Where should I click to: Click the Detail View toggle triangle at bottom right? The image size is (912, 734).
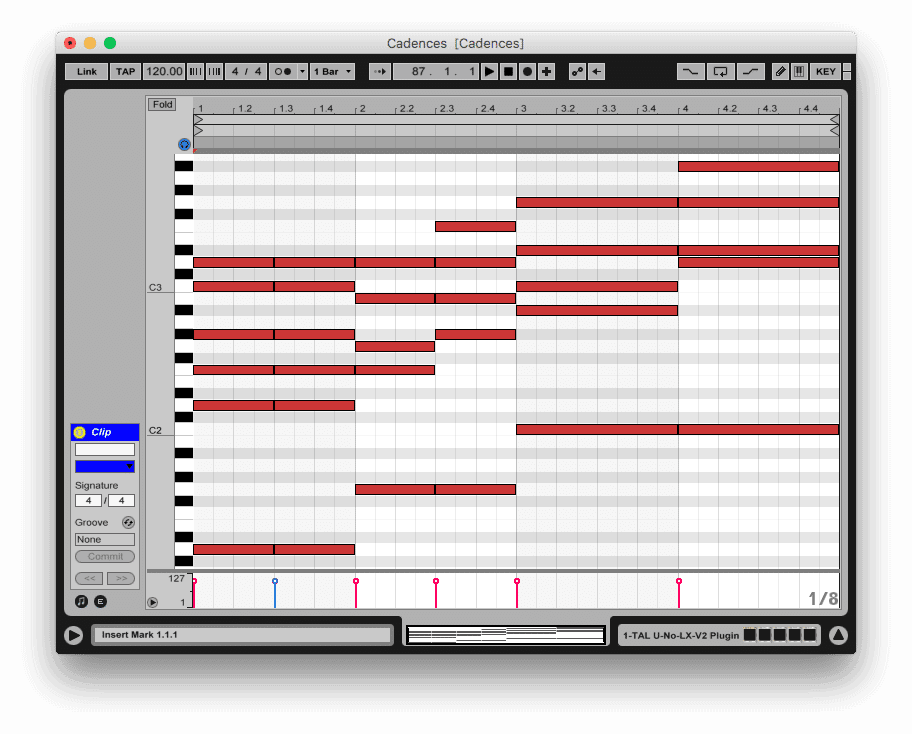(x=838, y=635)
